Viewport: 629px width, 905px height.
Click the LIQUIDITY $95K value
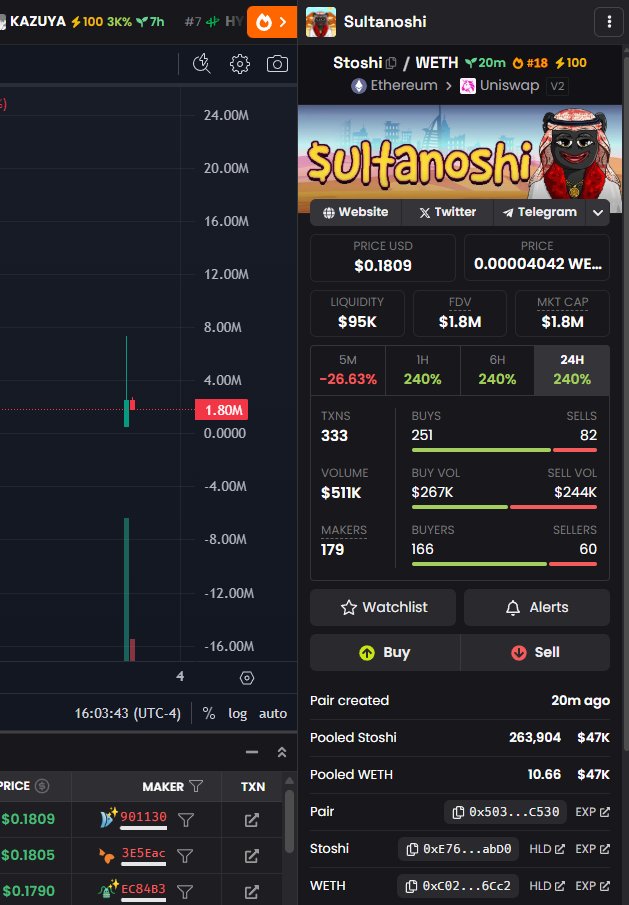357,322
